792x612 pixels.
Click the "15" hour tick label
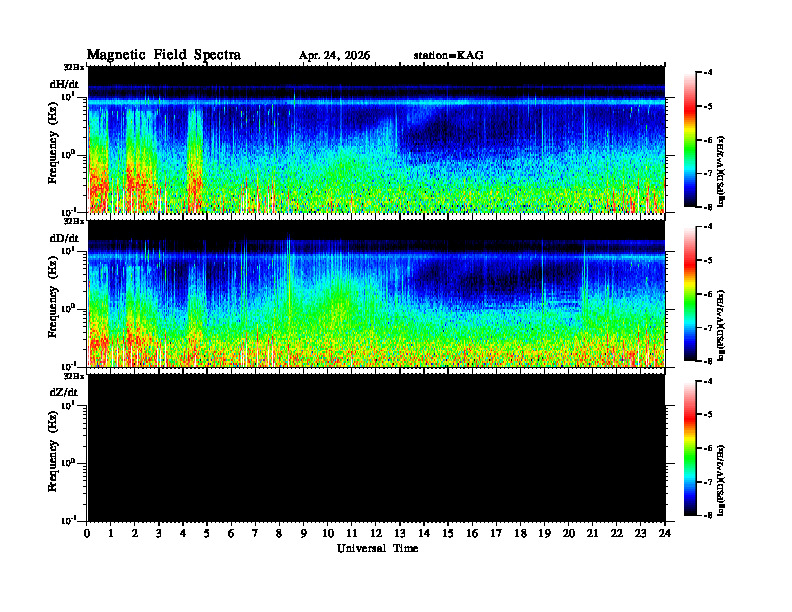[448, 534]
